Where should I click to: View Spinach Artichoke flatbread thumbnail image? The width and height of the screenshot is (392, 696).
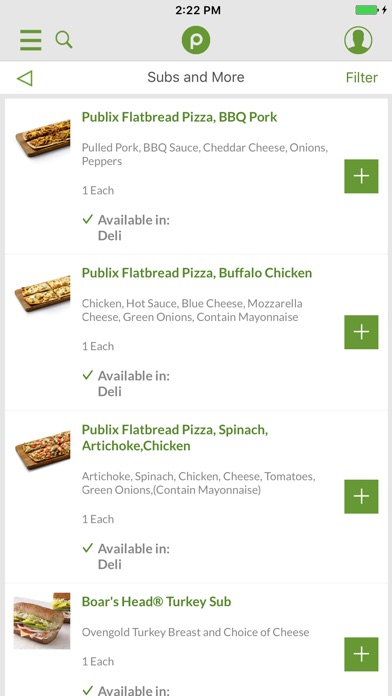pyautogui.click(x=43, y=450)
